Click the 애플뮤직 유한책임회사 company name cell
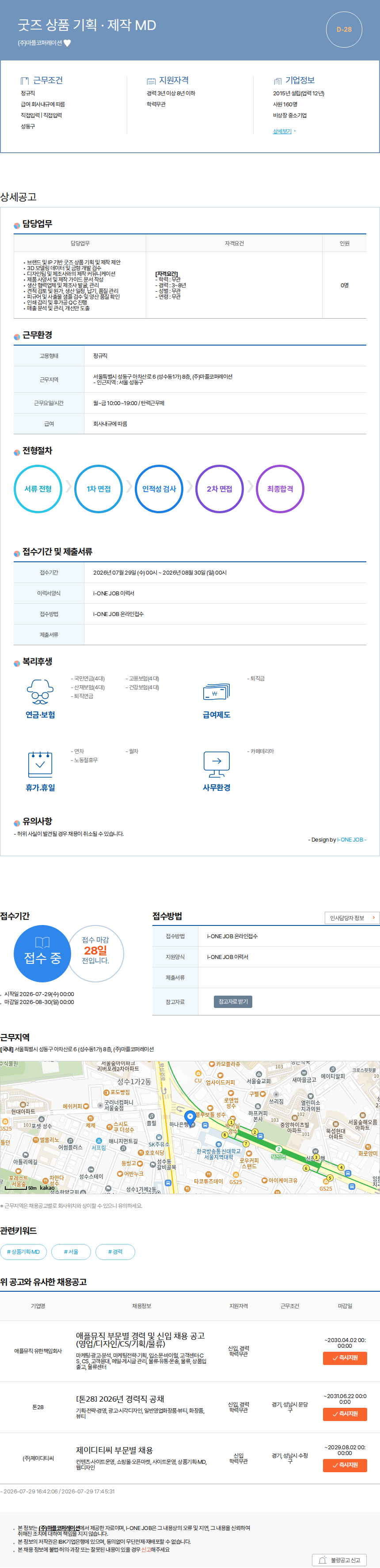 38,1351
